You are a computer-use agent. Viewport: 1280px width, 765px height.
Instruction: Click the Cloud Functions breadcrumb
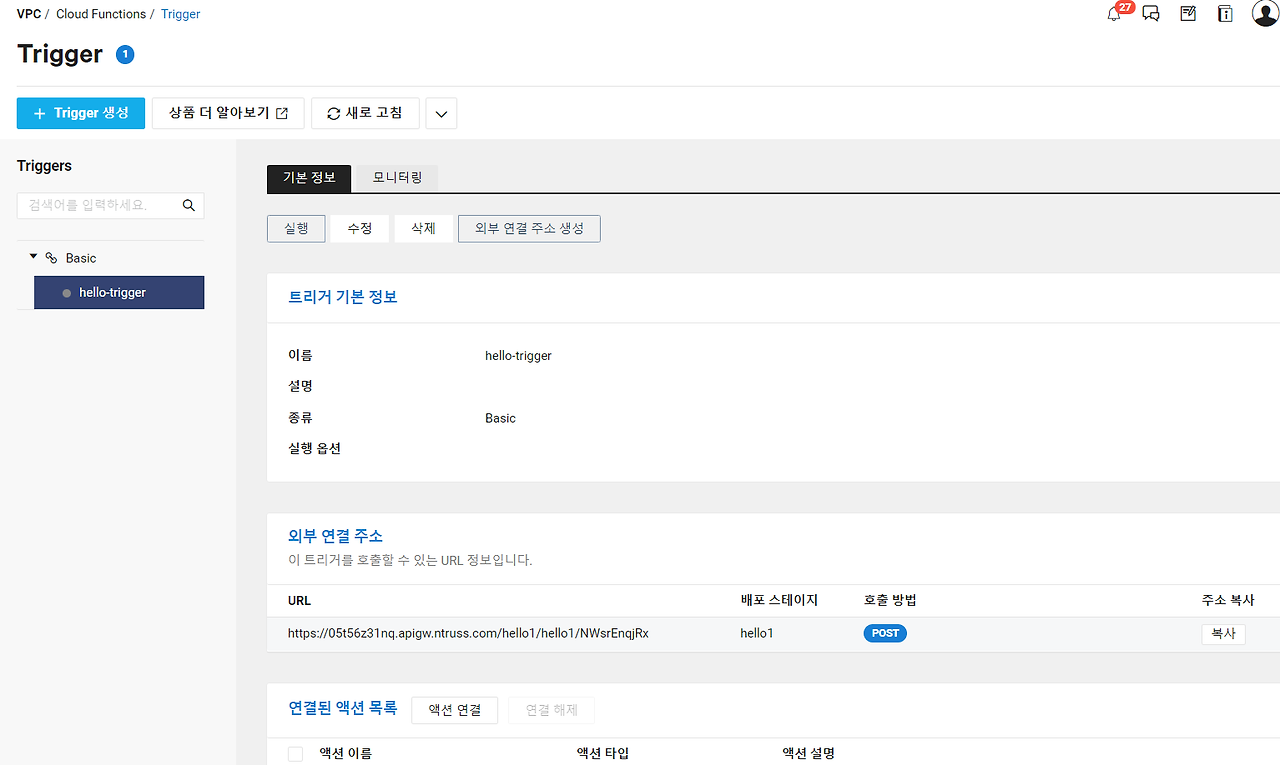pyautogui.click(x=101, y=14)
